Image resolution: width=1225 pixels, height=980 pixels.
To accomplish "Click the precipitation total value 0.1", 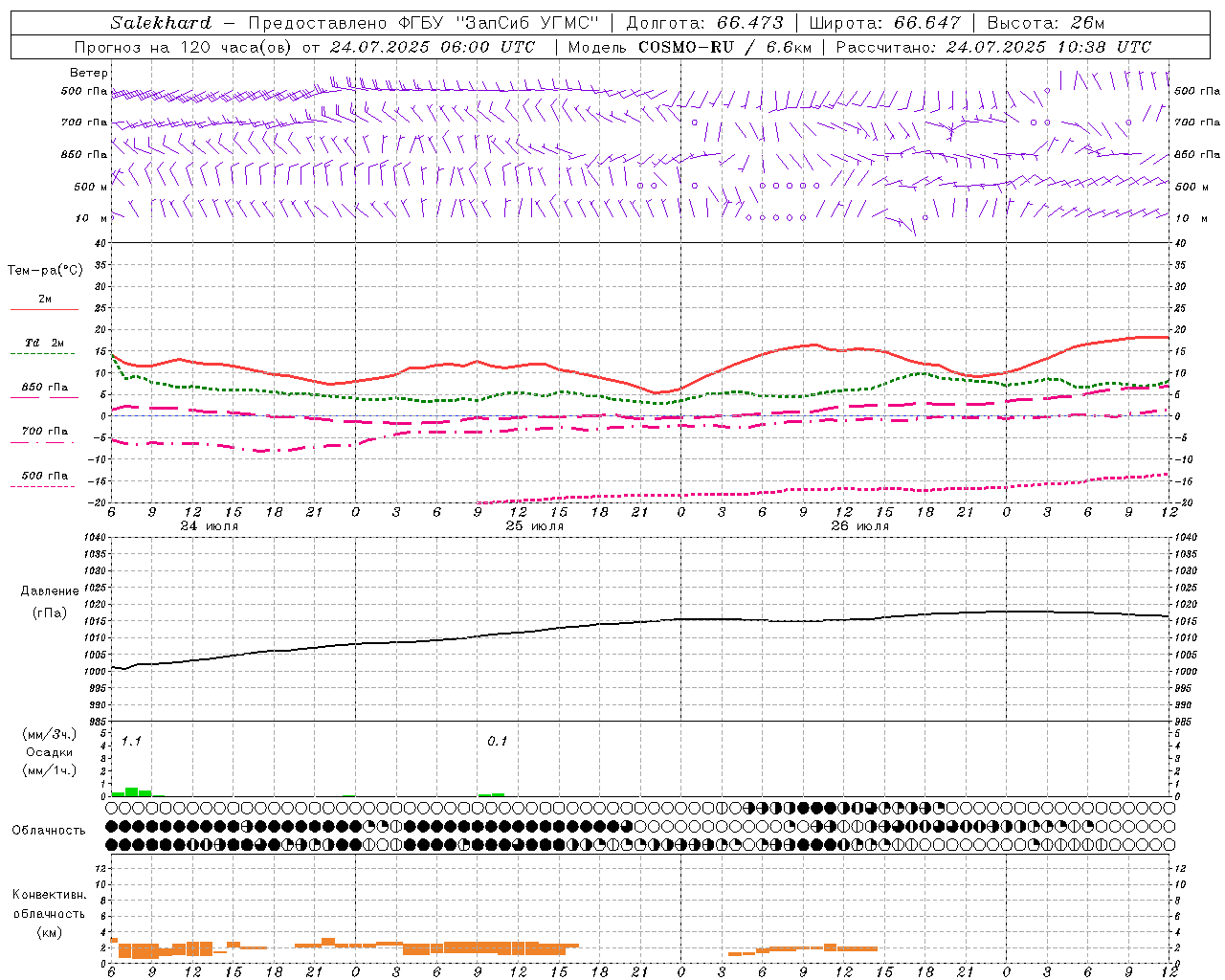I will (498, 742).
